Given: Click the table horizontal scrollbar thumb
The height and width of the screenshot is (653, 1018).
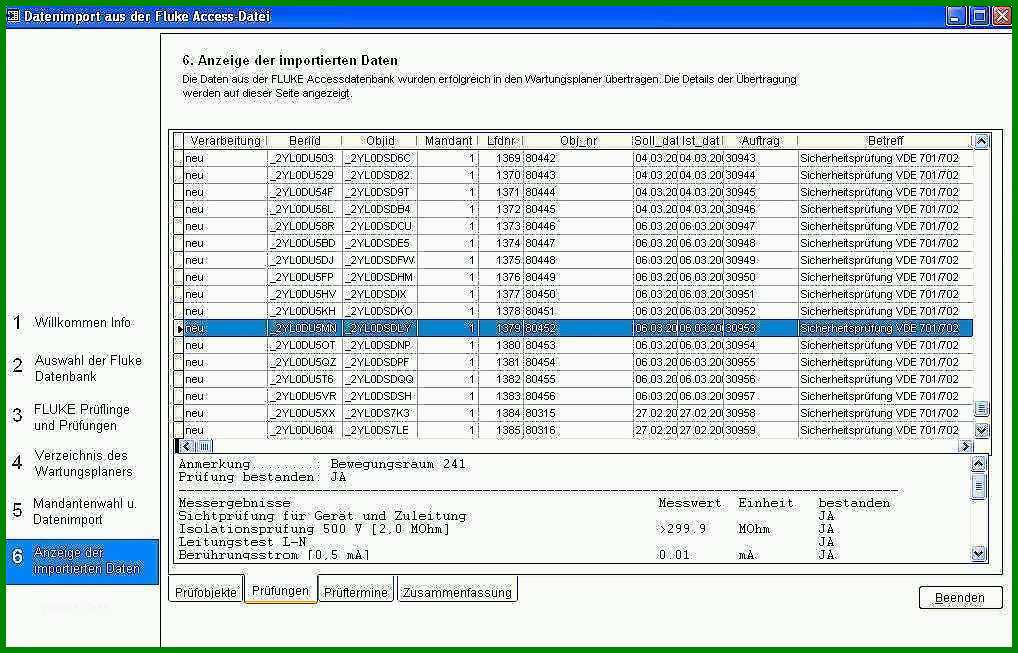Looking at the screenshot, I should [x=204, y=446].
